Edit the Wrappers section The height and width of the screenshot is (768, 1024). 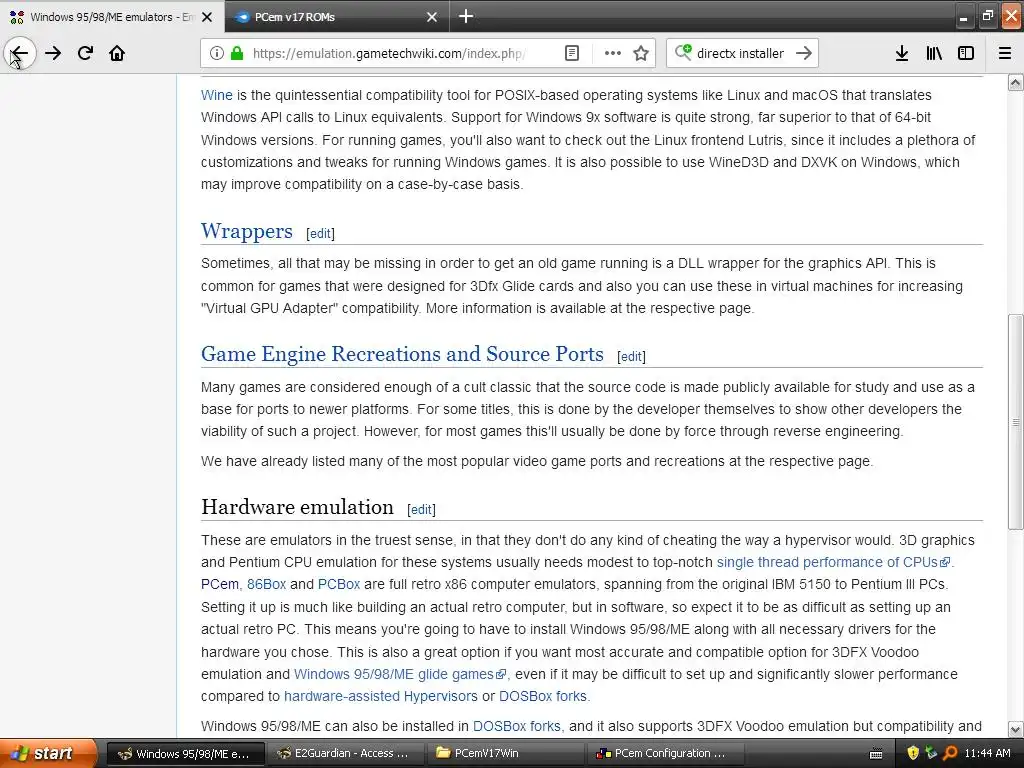click(320, 234)
